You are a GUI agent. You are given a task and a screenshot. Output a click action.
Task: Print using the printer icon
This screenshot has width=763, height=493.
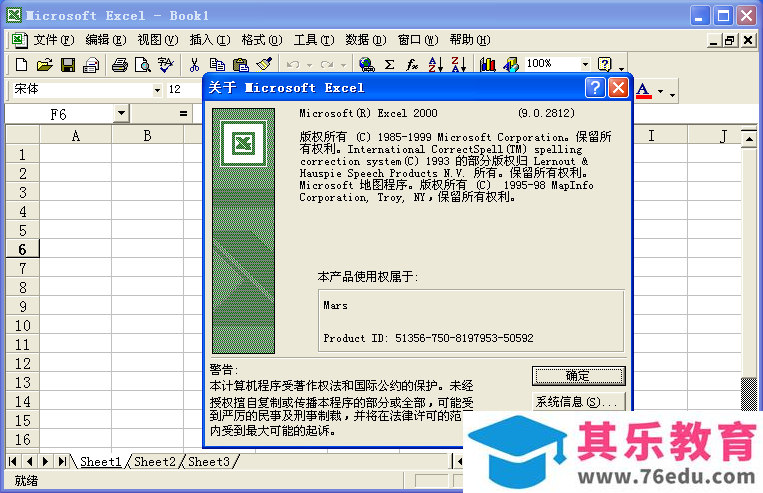point(119,64)
